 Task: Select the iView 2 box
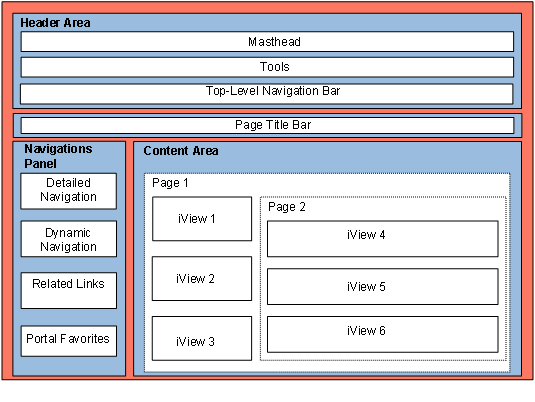point(202,278)
